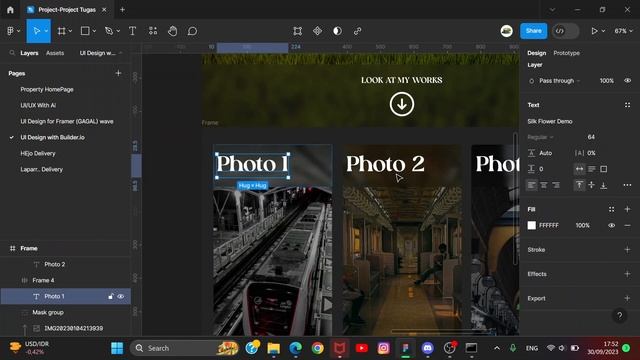Switch to the Assets tab

point(55,53)
